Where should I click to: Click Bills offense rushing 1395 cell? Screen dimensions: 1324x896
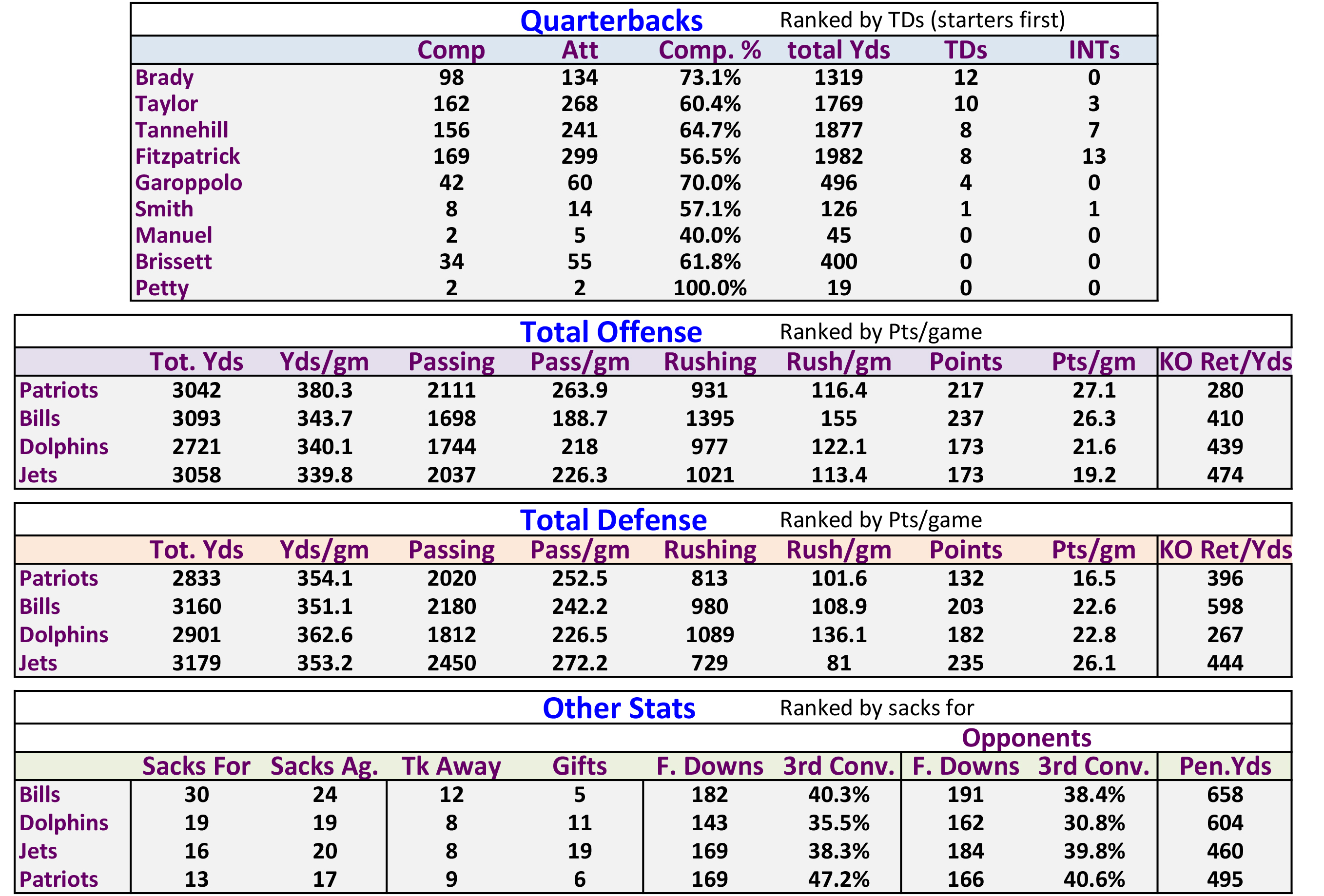[709, 419]
